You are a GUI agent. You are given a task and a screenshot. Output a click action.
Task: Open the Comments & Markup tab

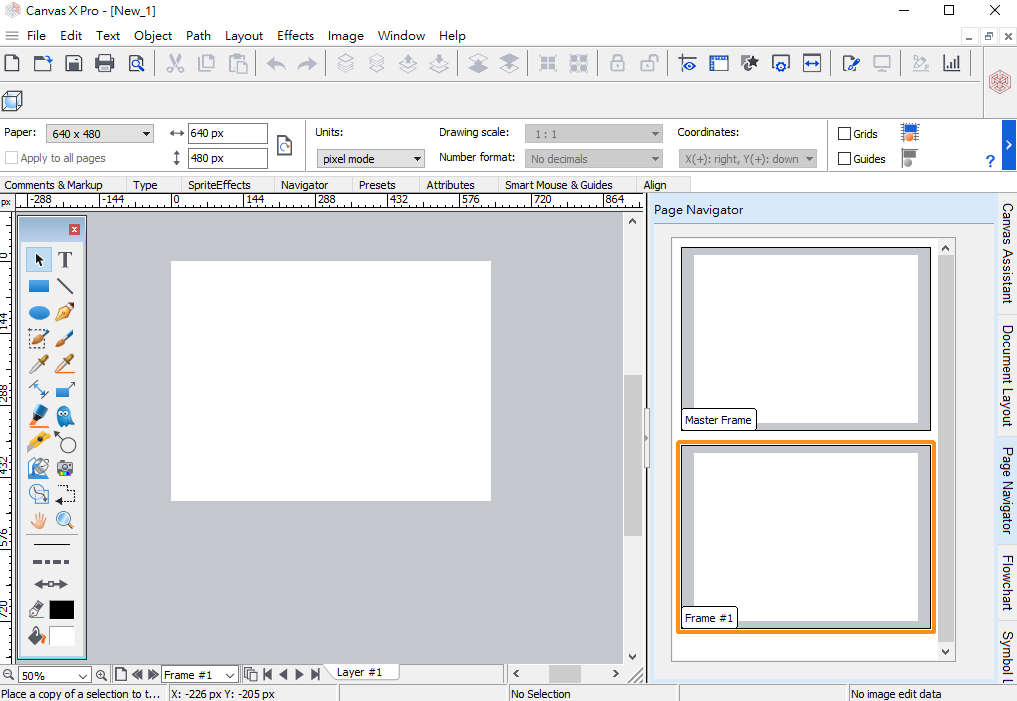click(x=53, y=185)
